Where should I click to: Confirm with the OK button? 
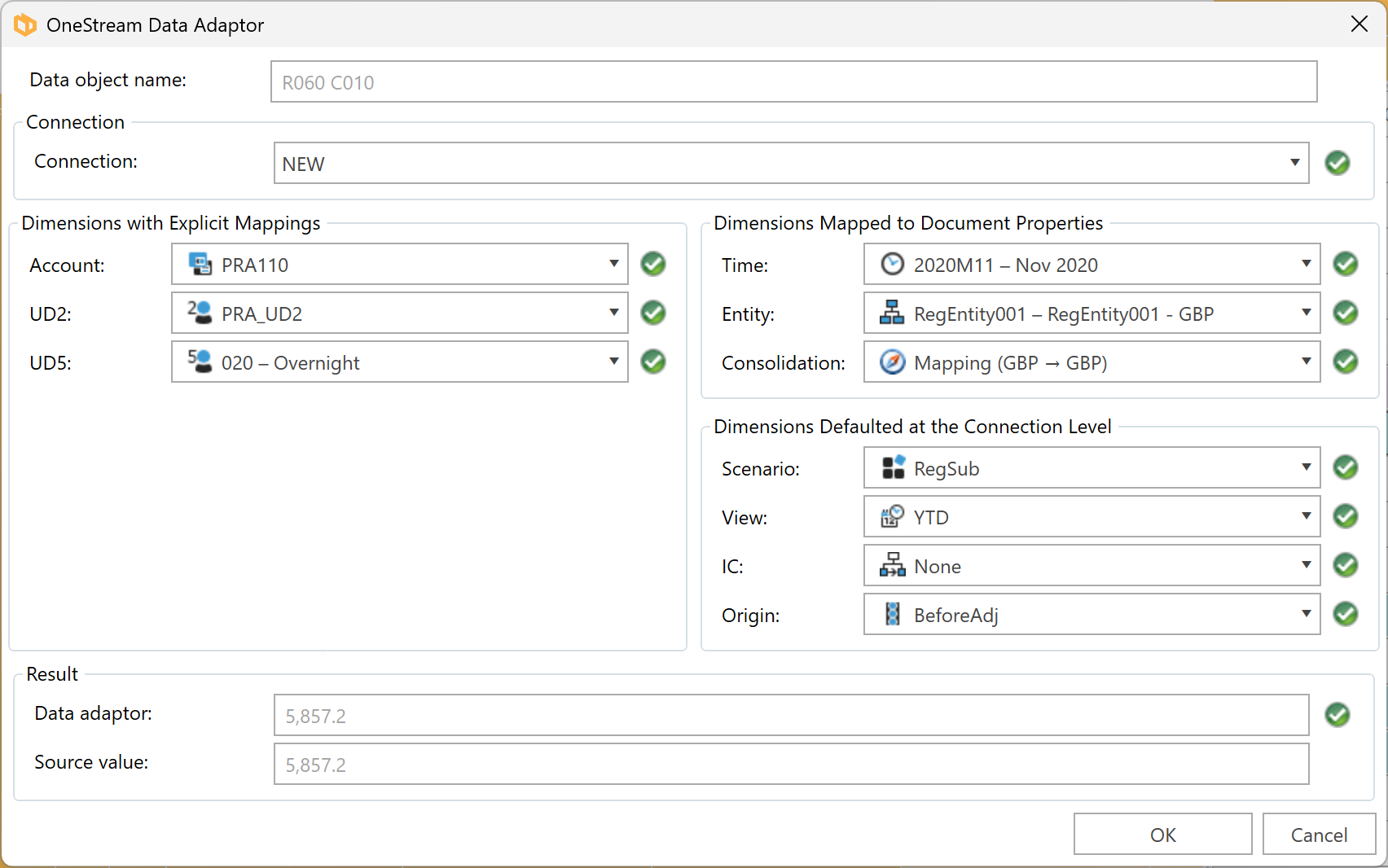coord(1162,834)
